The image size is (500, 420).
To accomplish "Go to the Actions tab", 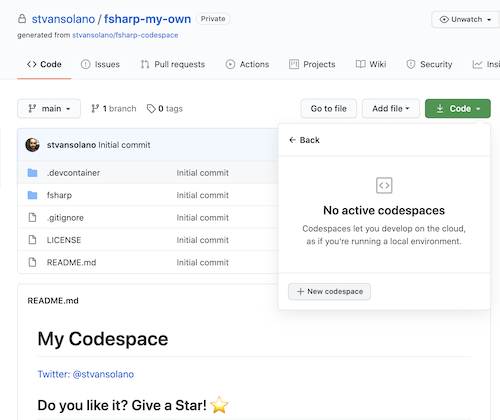I will tap(247, 64).
